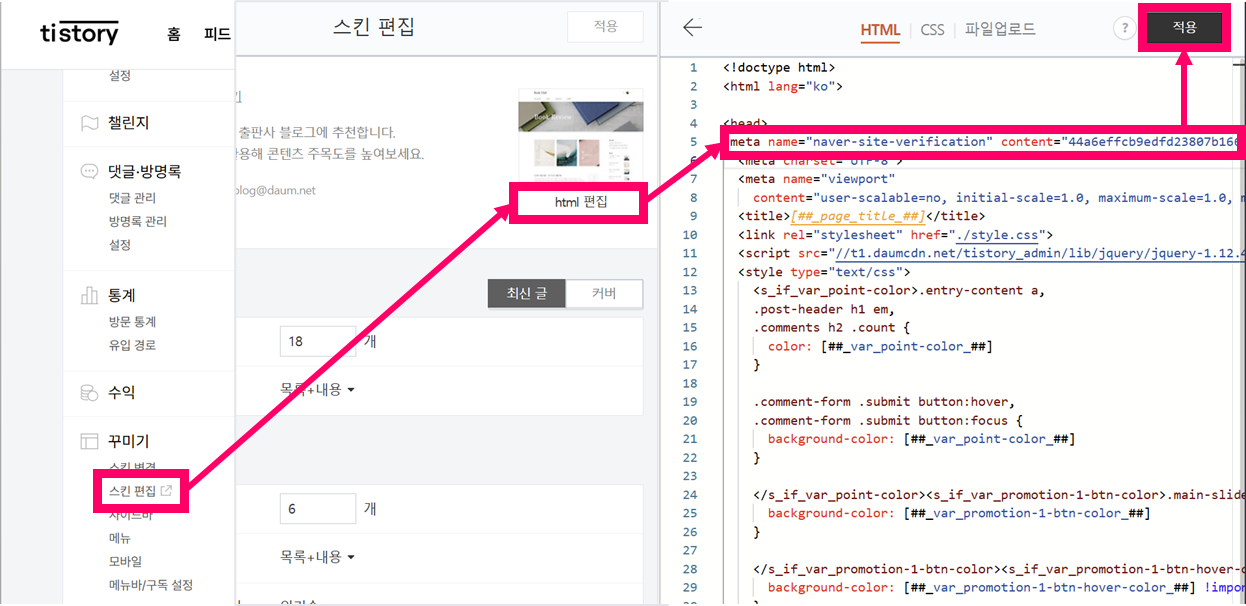
Task: Switch to the HTML tab
Action: coord(880,30)
